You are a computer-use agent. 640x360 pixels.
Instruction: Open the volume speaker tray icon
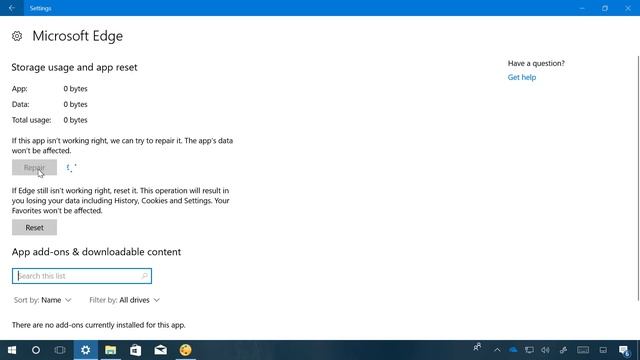(x=545, y=350)
